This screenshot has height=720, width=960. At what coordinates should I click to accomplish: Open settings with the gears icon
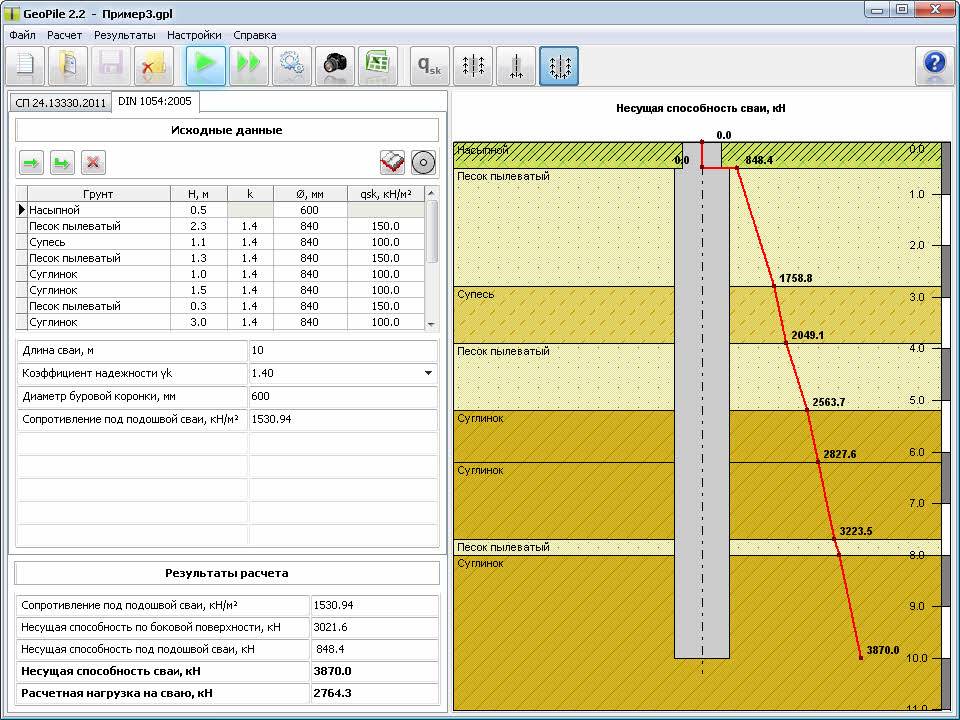pyautogui.click(x=292, y=65)
